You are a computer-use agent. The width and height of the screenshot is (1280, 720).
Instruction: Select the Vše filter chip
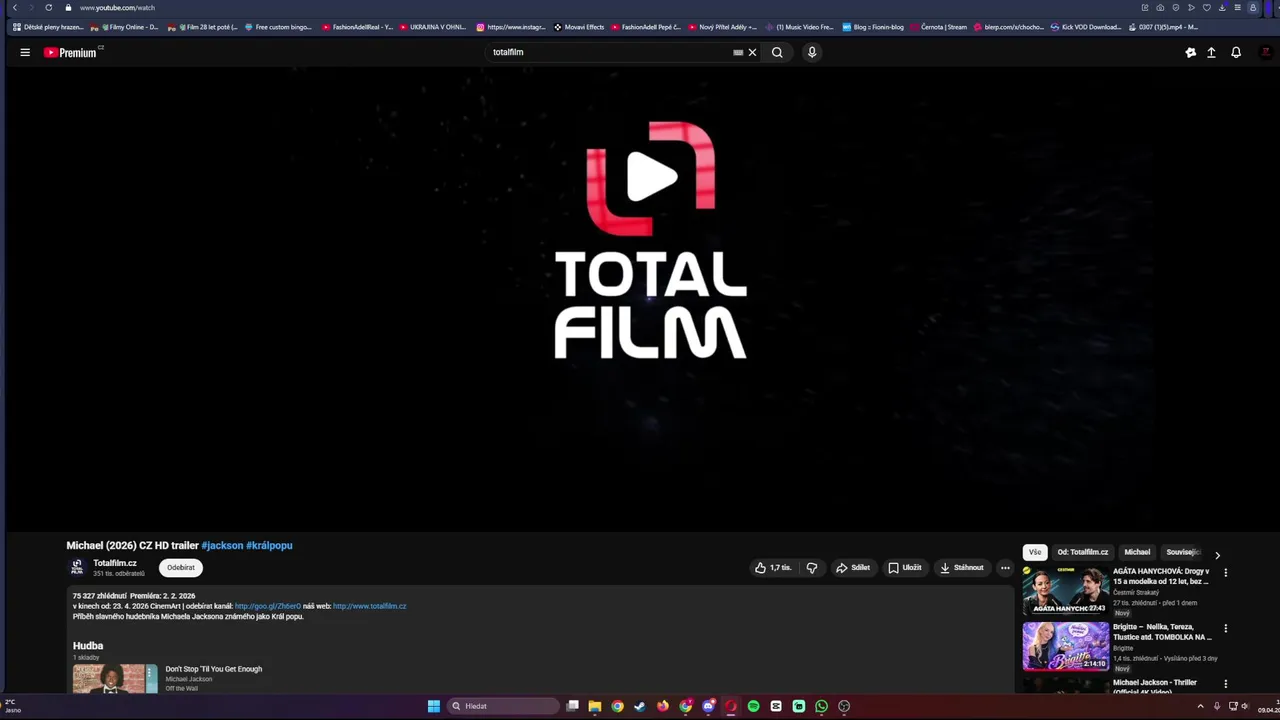tap(1035, 552)
